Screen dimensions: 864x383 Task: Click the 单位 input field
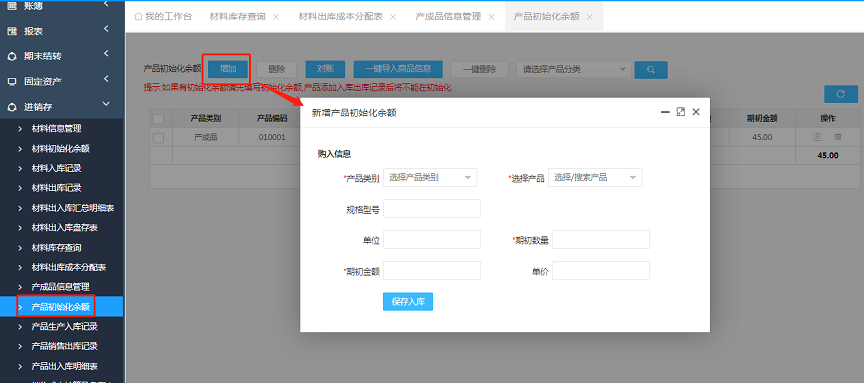tap(432, 240)
